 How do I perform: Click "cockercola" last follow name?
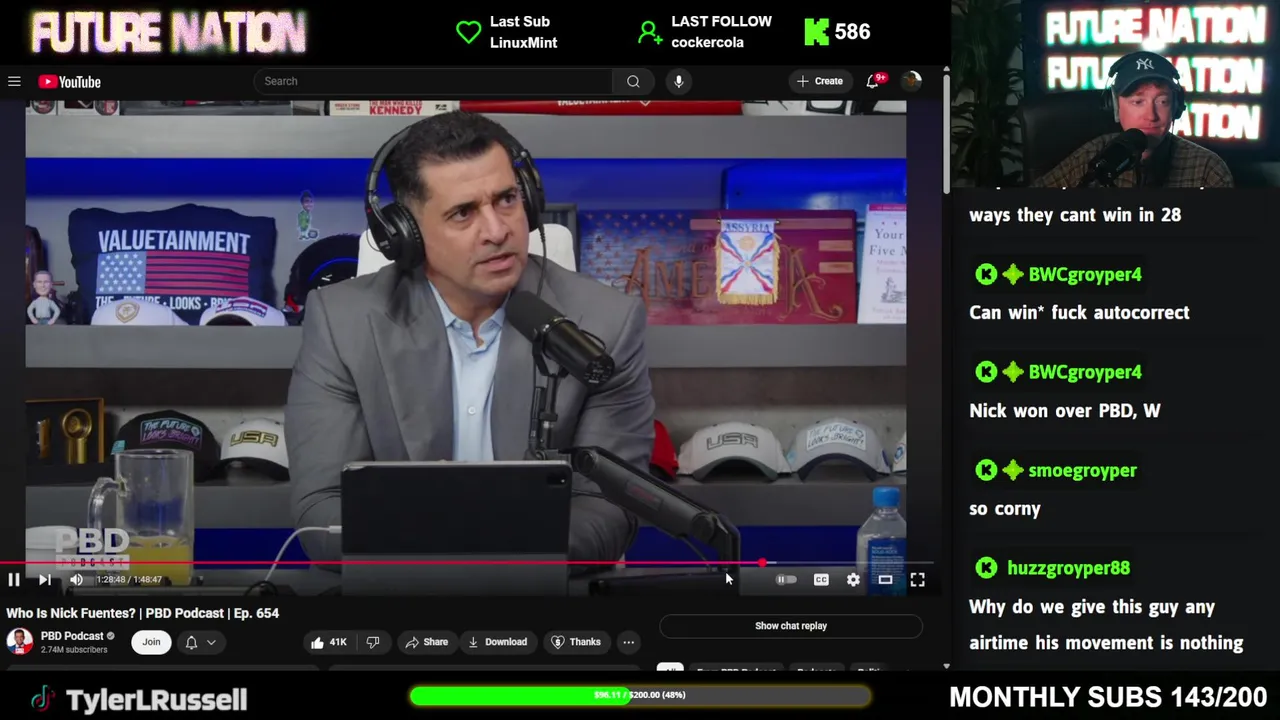(x=707, y=43)
